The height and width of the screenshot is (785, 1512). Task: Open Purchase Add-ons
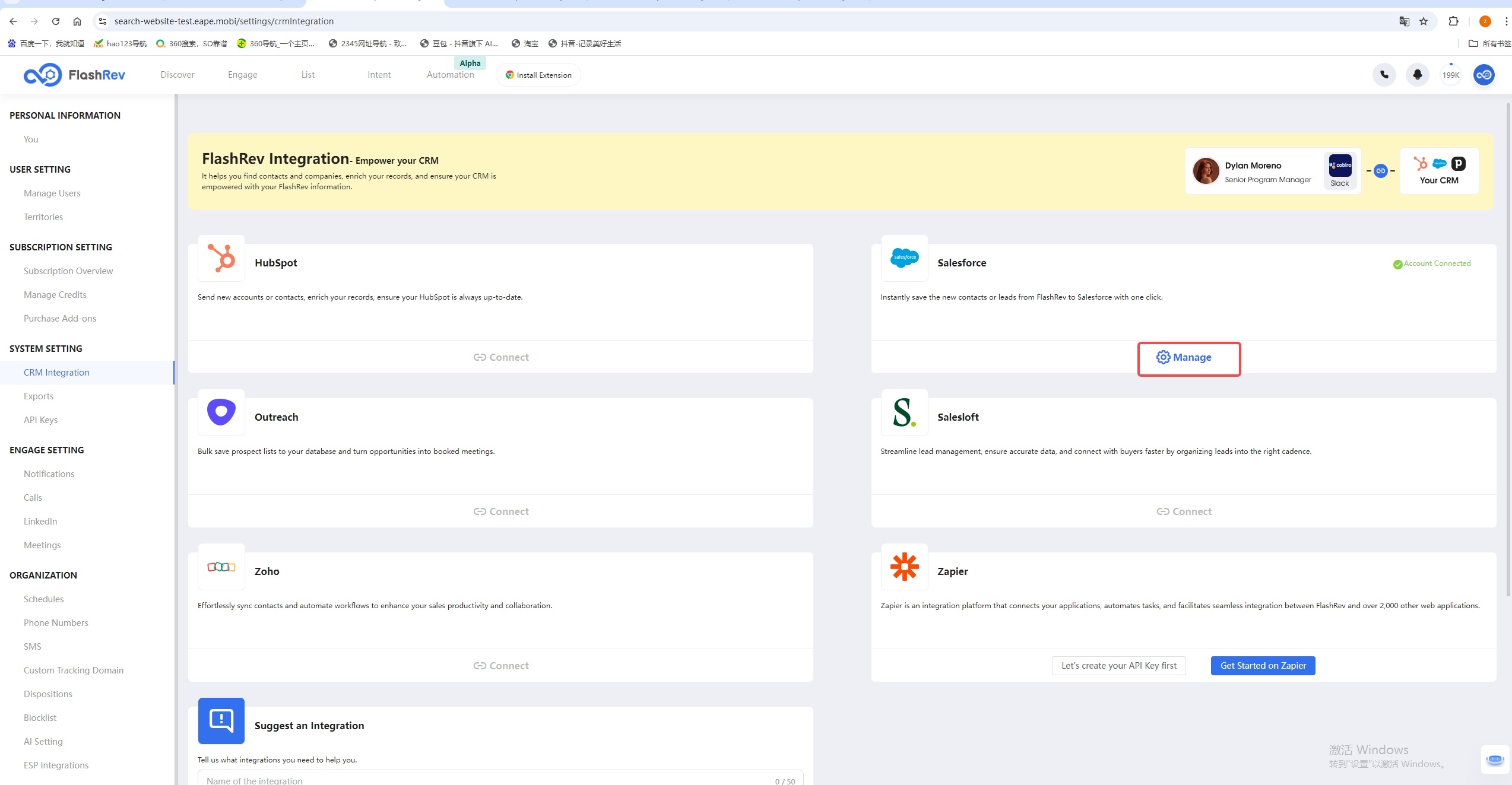coord(60,319)
